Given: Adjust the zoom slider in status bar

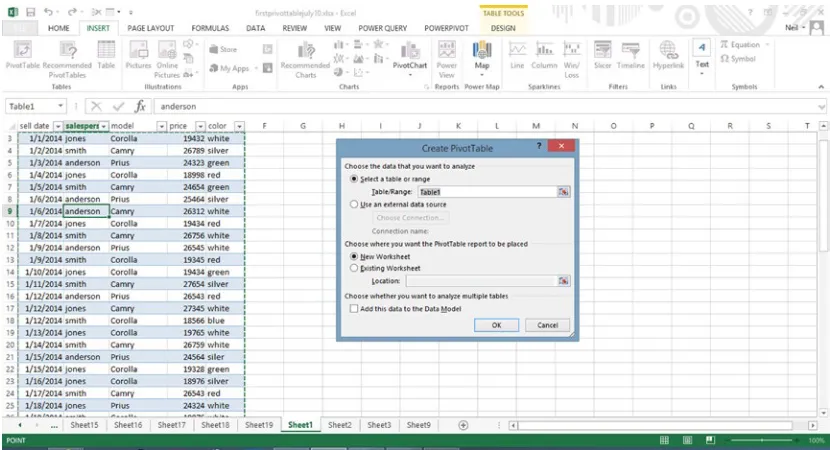Looking at the screenshot, I should (x=762, y=440).
